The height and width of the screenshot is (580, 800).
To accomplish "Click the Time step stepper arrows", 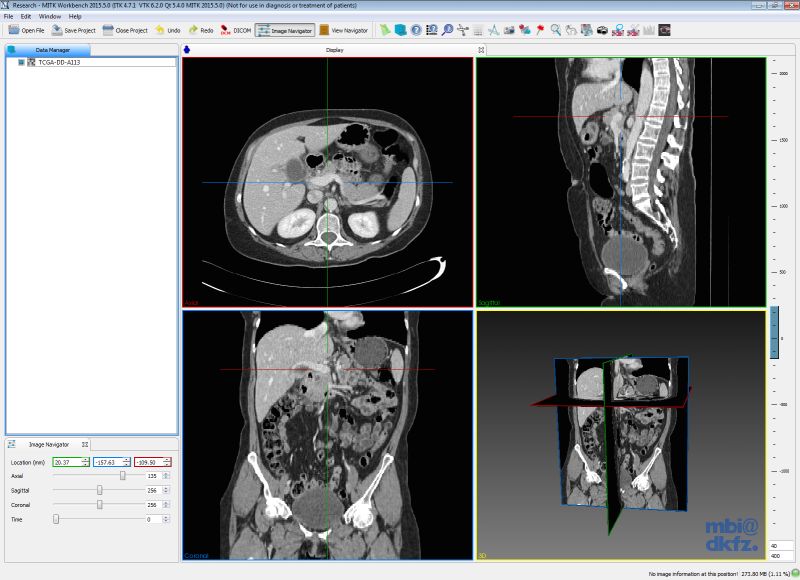I will pos(166,519).
